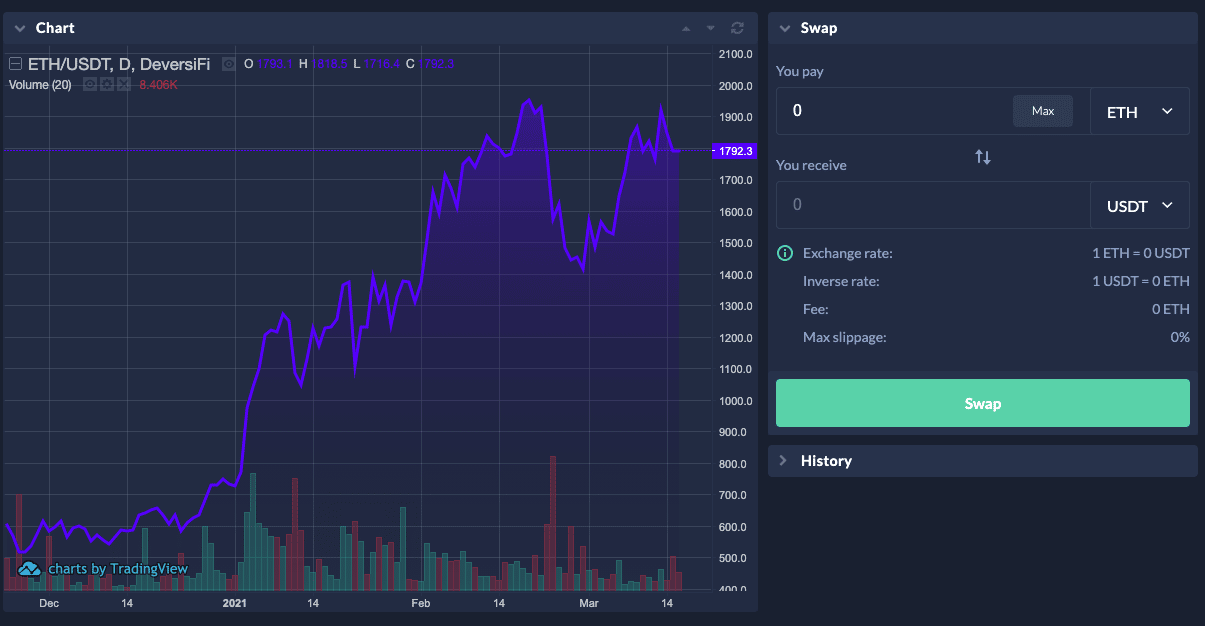Viewport: 1205px width, 626px height.
Task: Click the green Swap button
Action: (x=983, y=404)
